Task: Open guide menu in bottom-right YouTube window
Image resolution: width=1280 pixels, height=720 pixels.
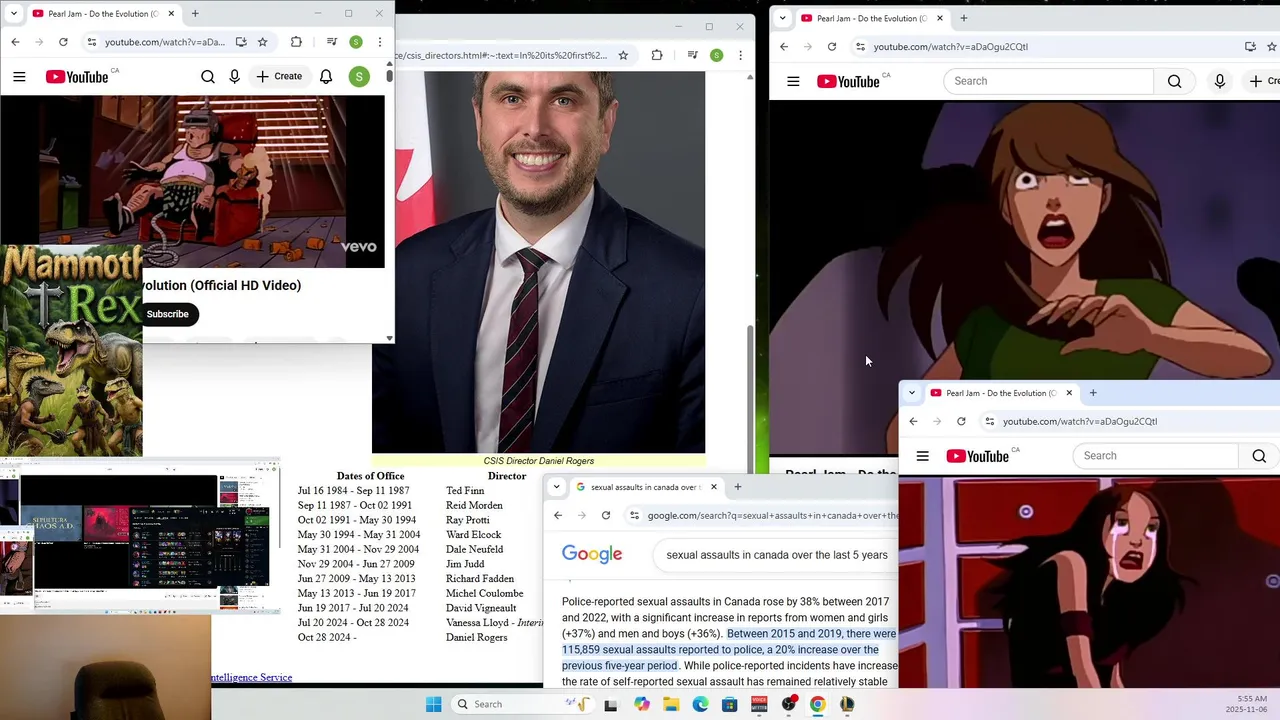Action: tap(923, 456)
